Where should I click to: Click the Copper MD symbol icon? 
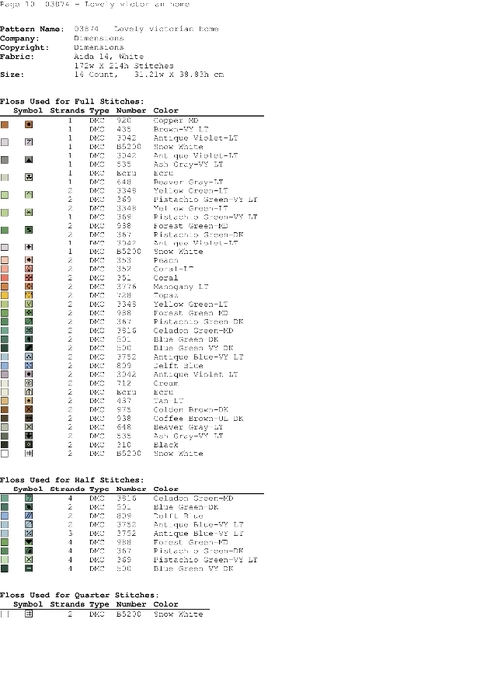point(29,124)
